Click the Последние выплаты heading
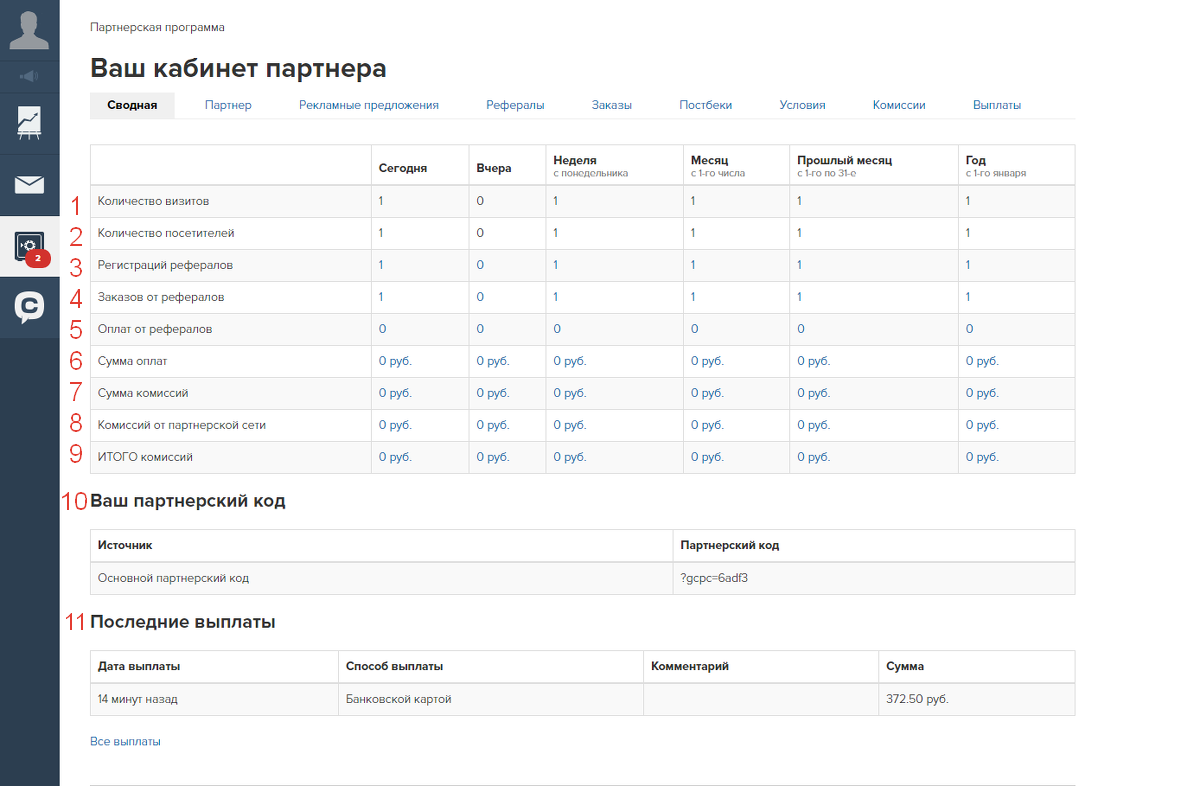 [183, 622]
